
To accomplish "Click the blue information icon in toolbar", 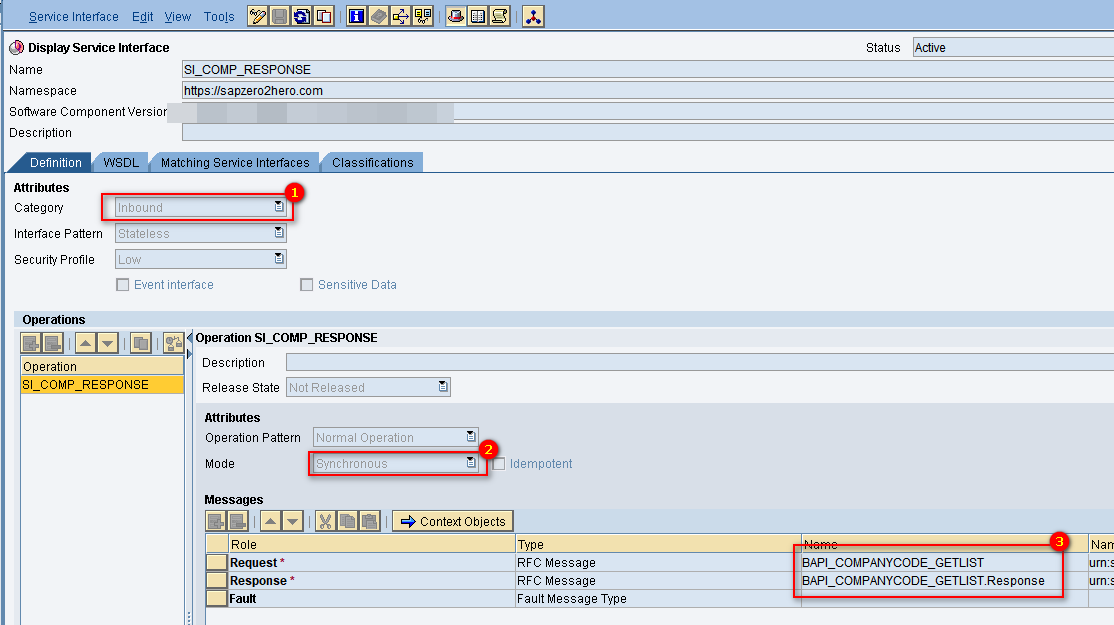I will 356,16.
